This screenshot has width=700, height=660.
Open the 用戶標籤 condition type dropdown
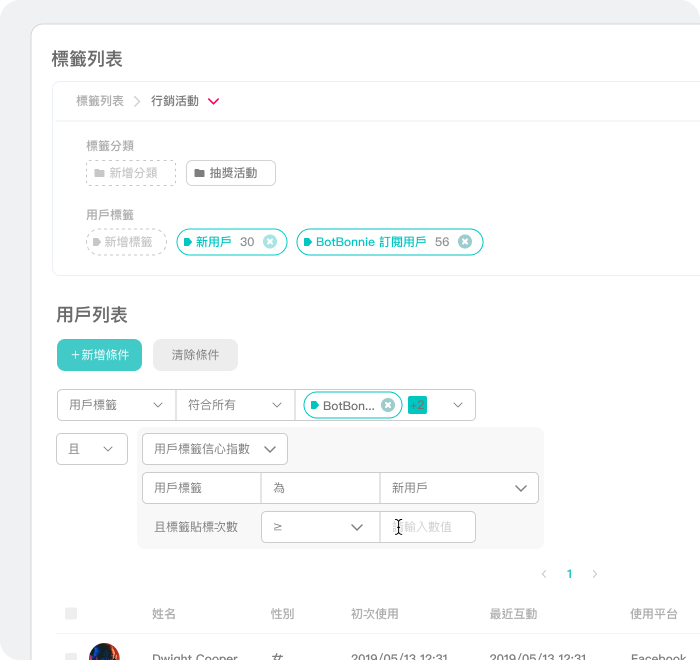pos(116,405)
